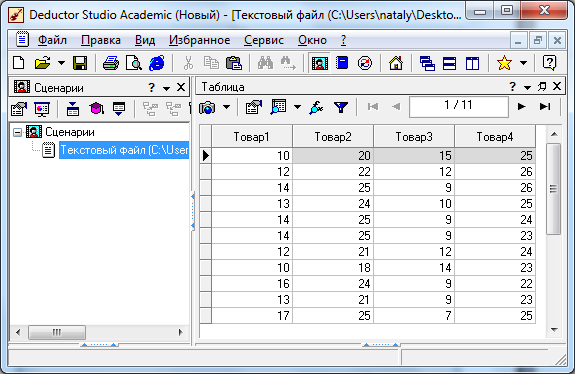Tile windows horizontally icon

450,63
